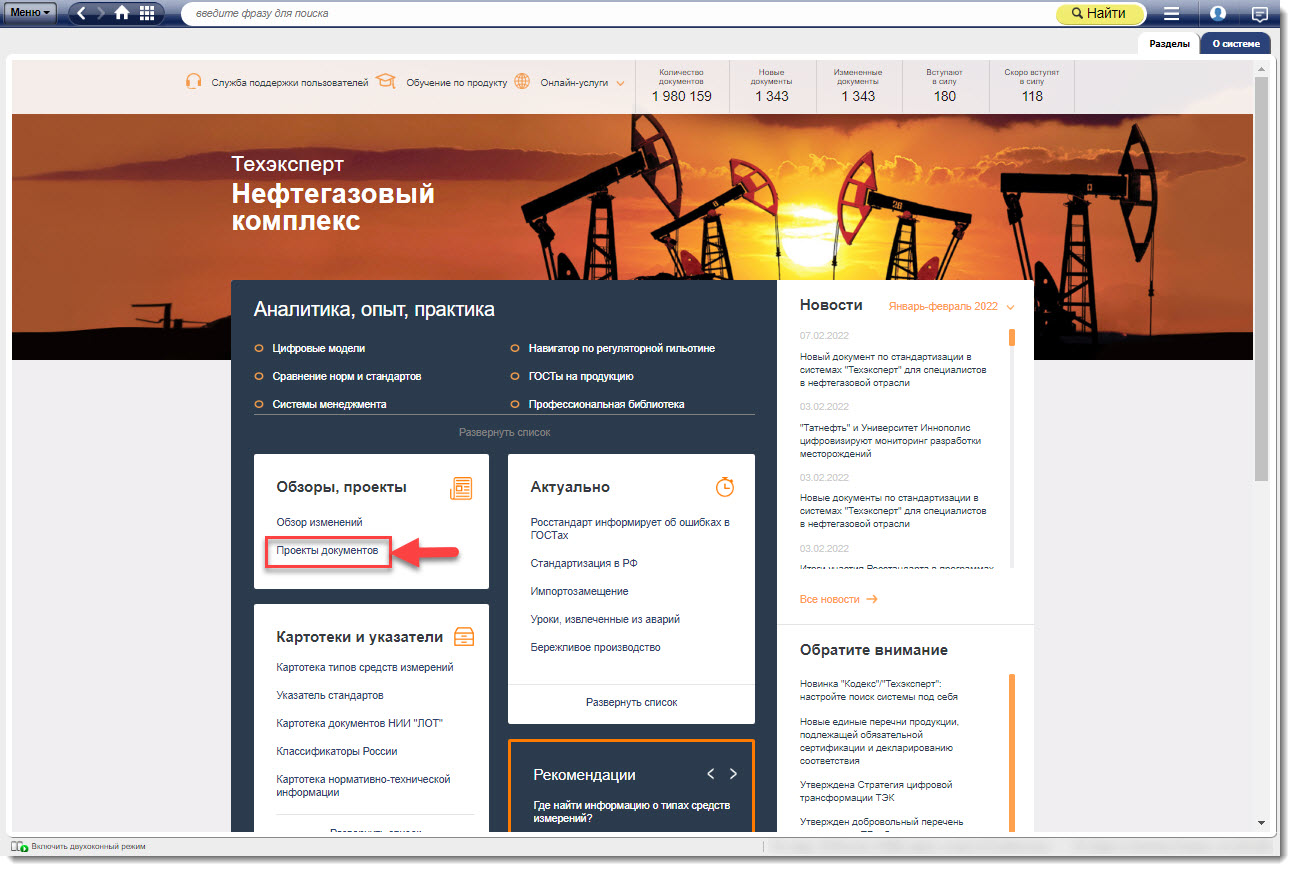The width and height of the screenshot is (1295, 871).
Task: Click the graduation cap training icon
Action: pyautogui.click(x=388, y=82)
